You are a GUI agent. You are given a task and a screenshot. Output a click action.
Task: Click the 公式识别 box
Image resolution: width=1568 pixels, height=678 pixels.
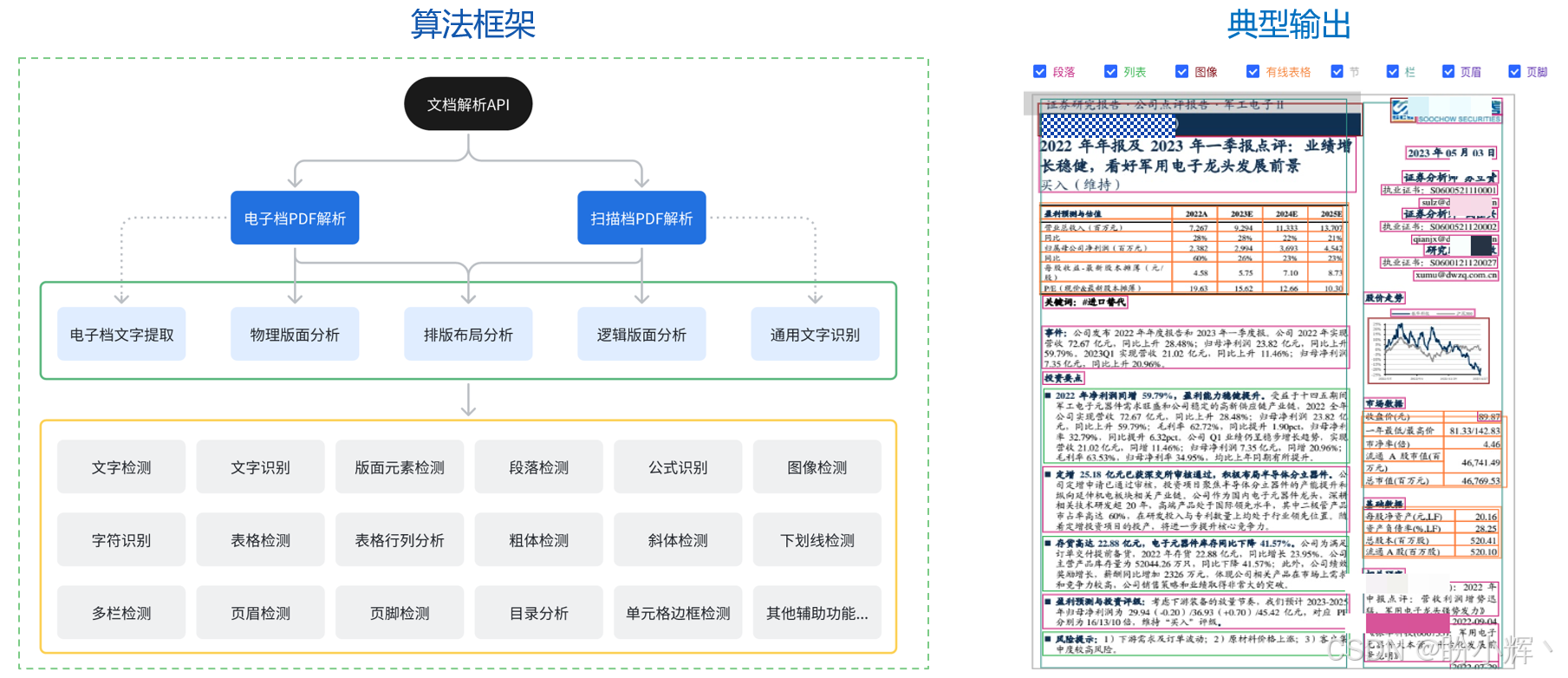point(678,466)
